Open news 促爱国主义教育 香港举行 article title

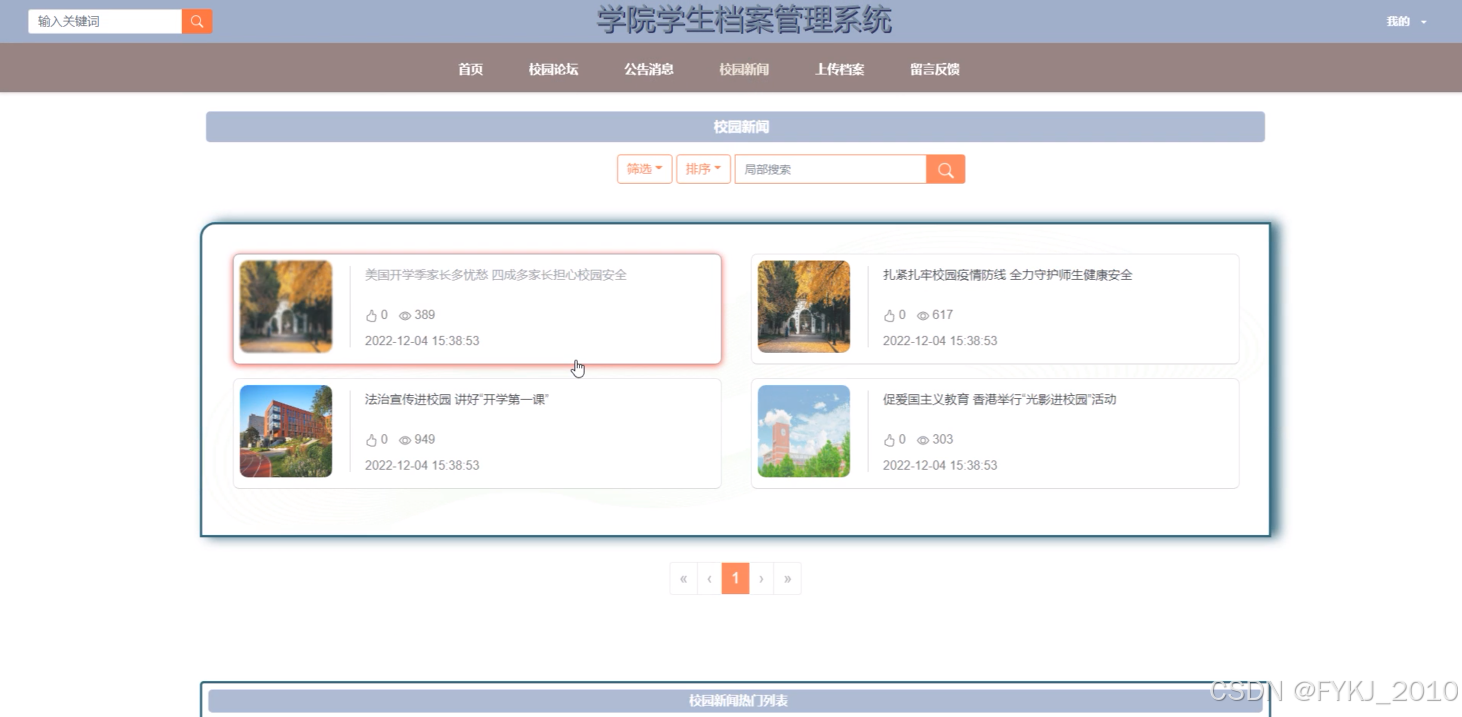999,400
